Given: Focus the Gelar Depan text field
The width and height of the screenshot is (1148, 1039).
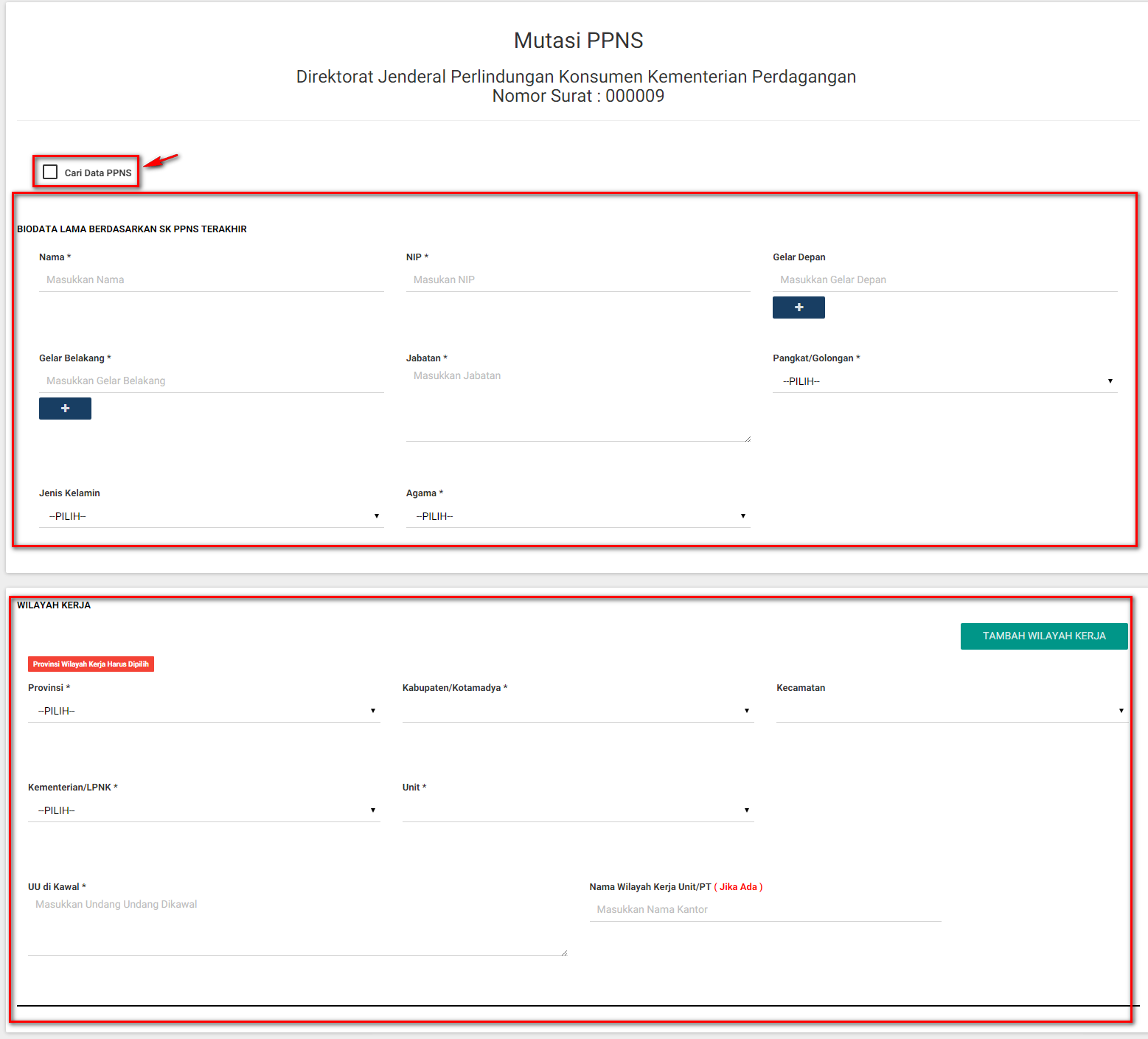Looking at the screenshot, I should (945, 279).
